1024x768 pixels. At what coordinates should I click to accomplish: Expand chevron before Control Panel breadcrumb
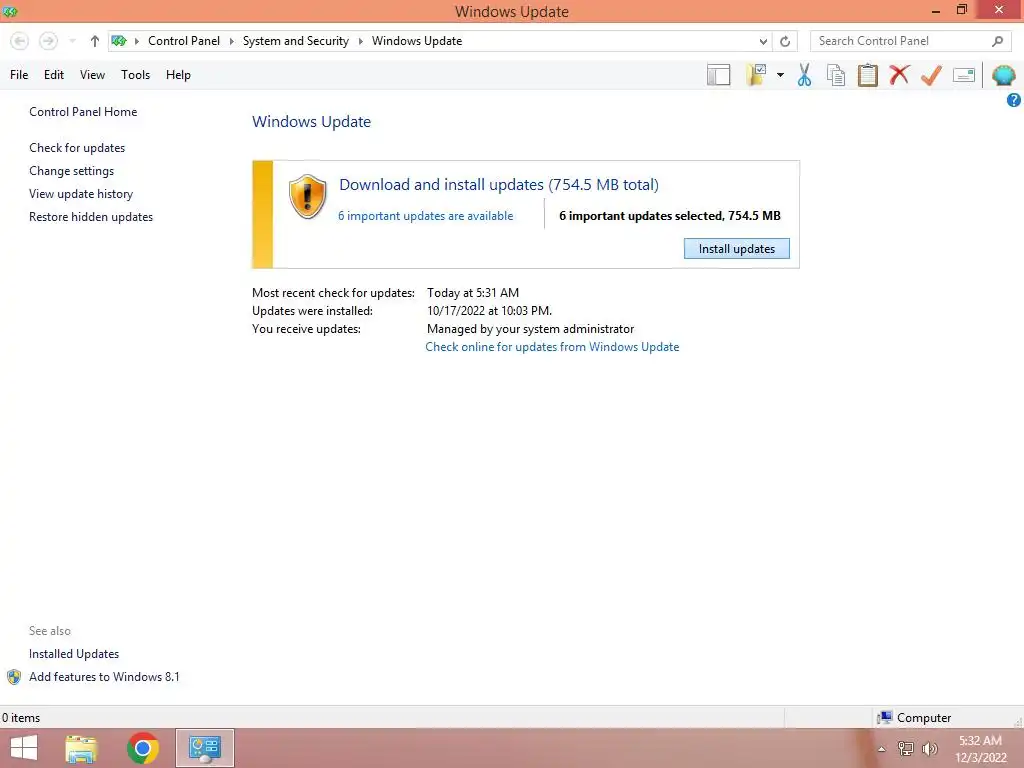[137, 41]
